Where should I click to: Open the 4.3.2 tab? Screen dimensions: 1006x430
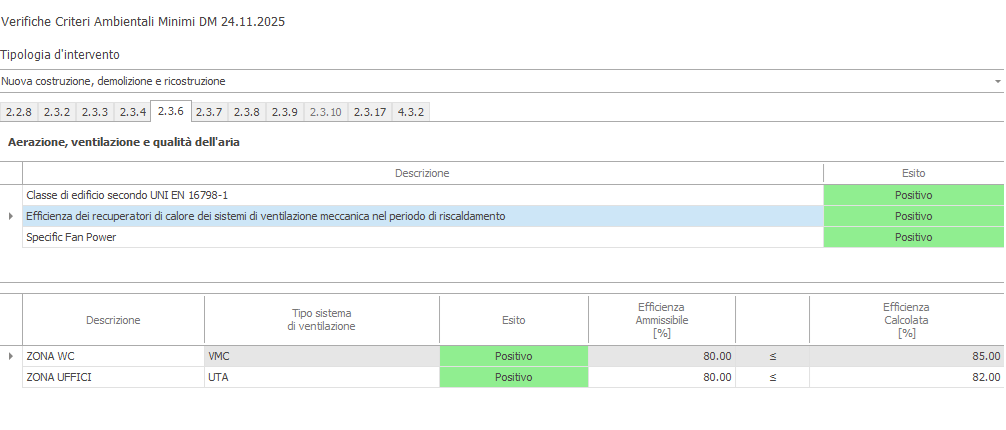point(411,112)
